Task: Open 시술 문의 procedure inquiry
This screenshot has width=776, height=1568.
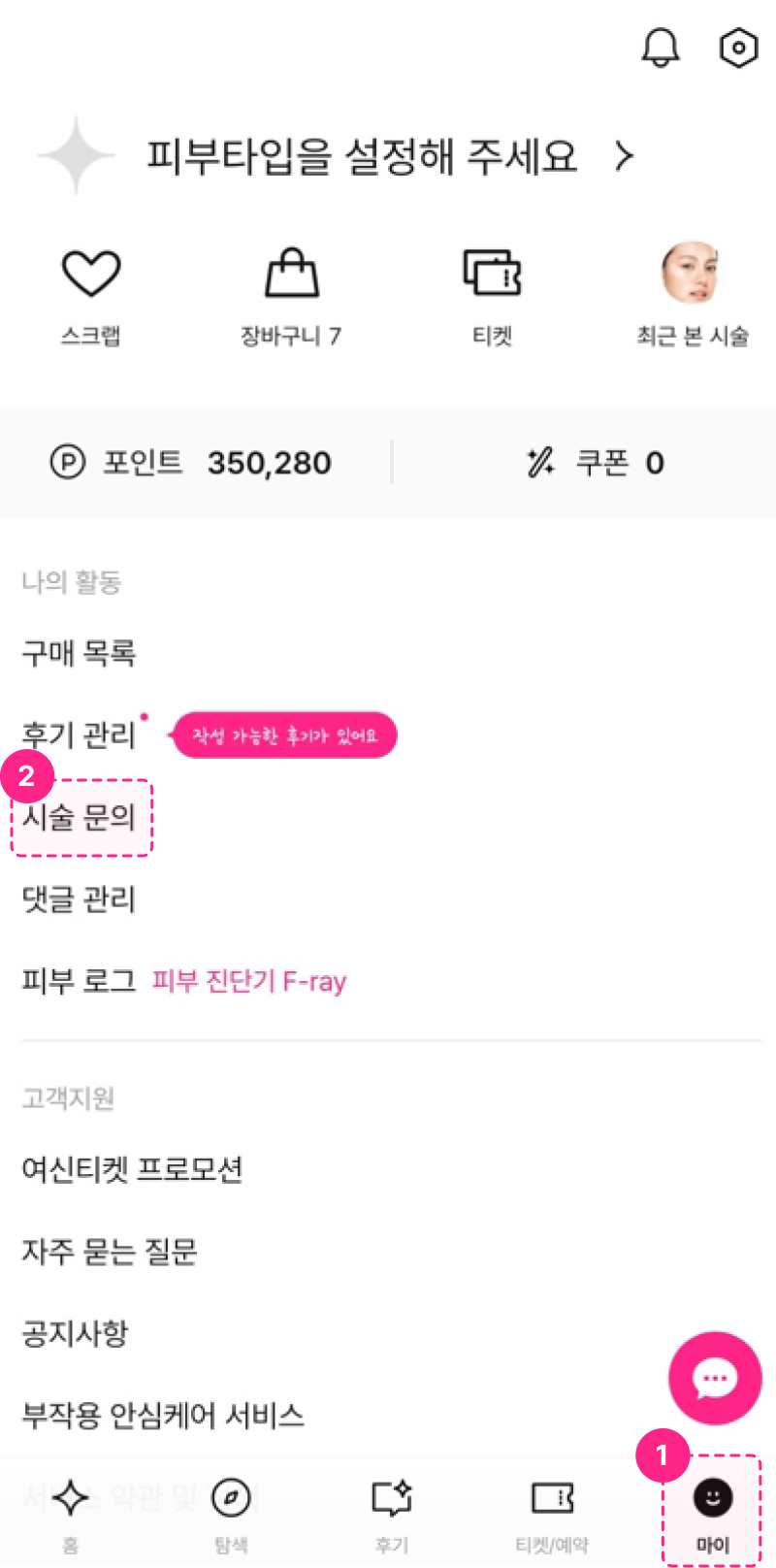Action: point(80,818)
